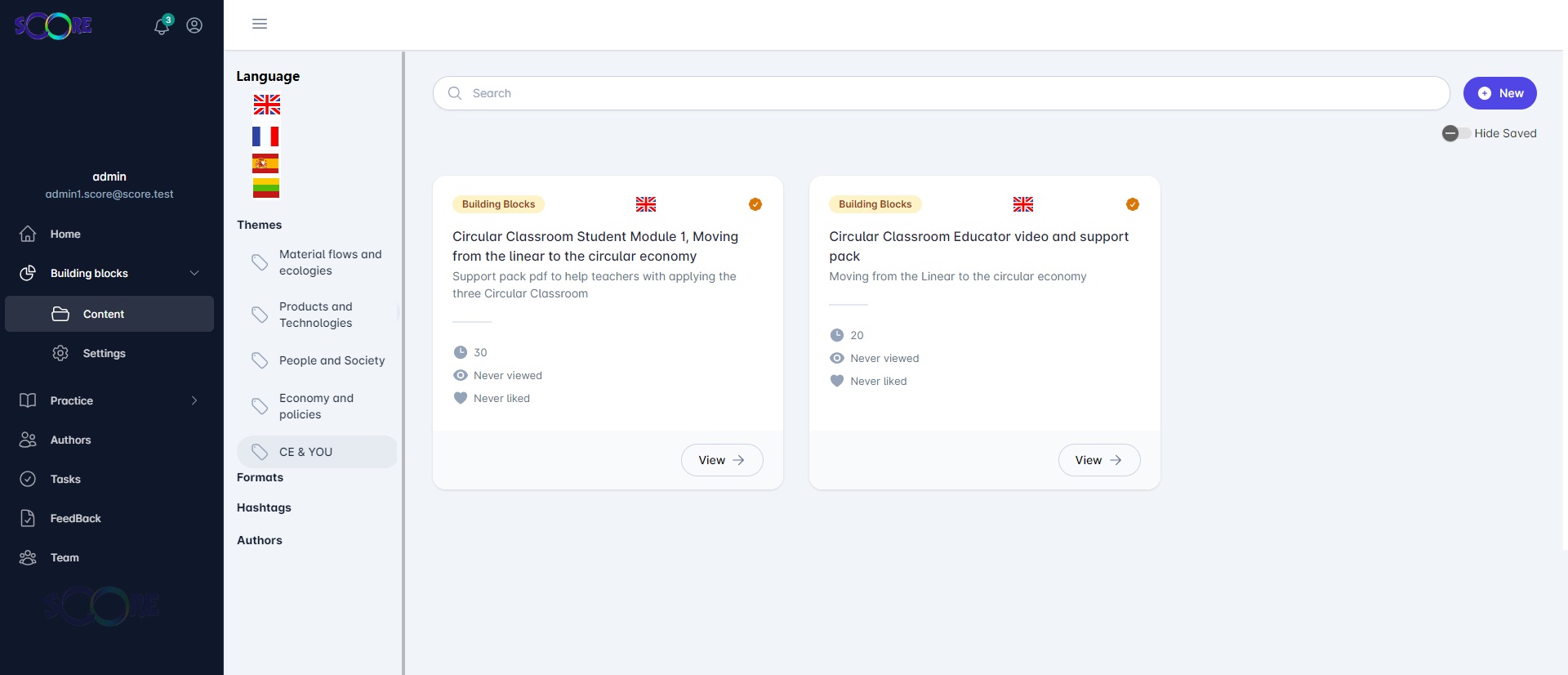Click the SCORE logo in sidebar header
This screenshot has height=675, width=1568.
click(x=53, y=26)
